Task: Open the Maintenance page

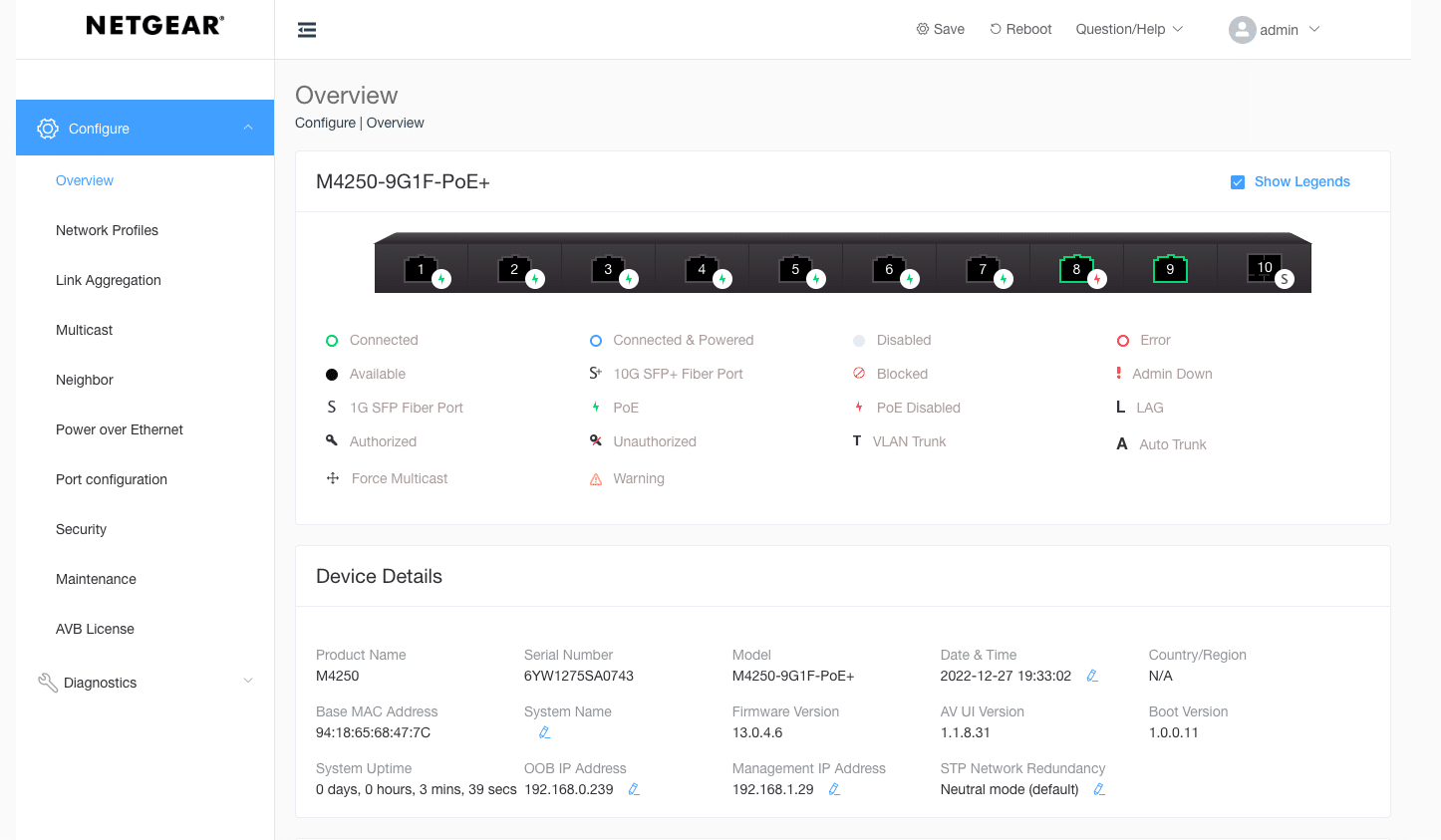Action: pos(96,579)
